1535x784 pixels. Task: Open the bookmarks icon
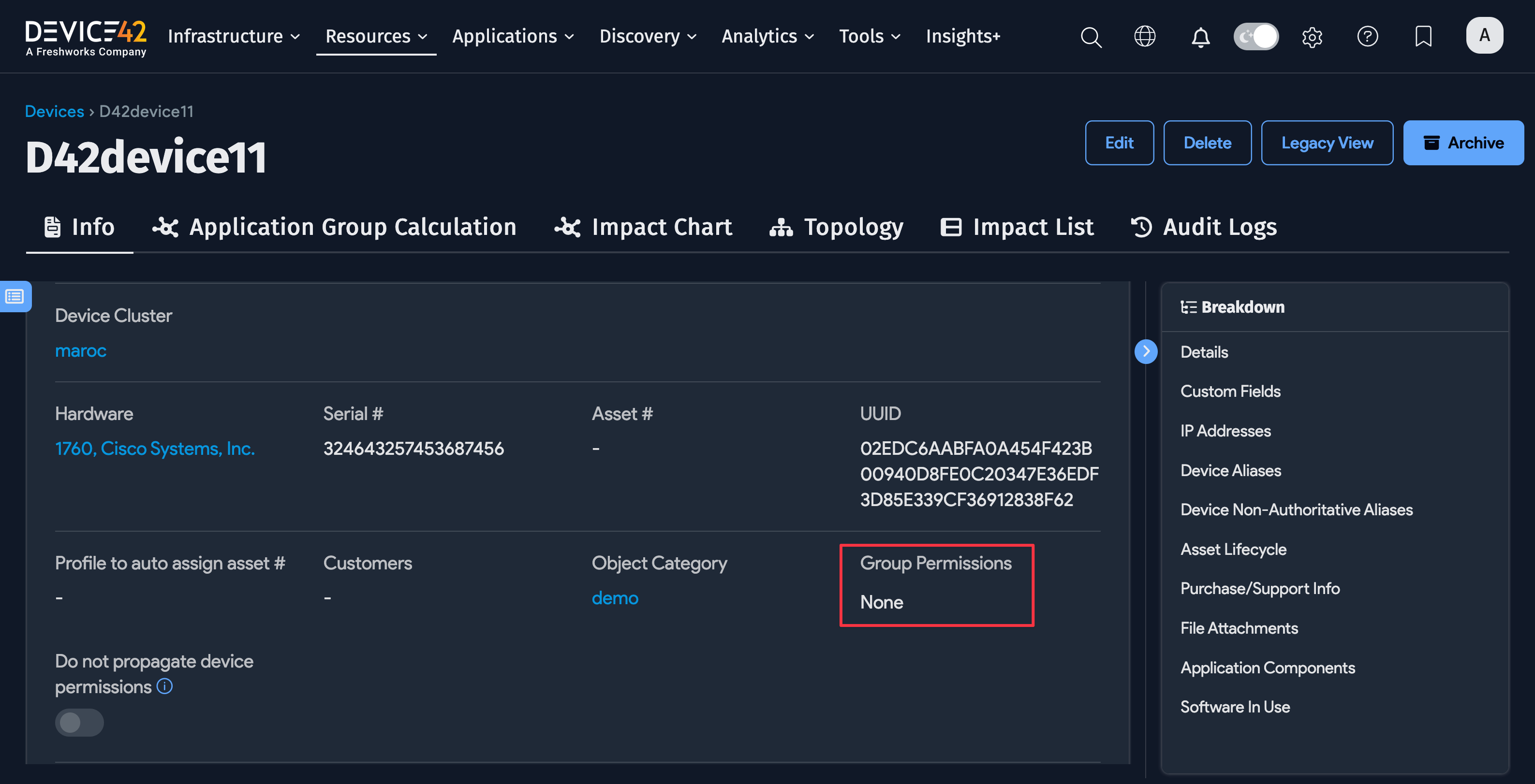[1423, 37]
